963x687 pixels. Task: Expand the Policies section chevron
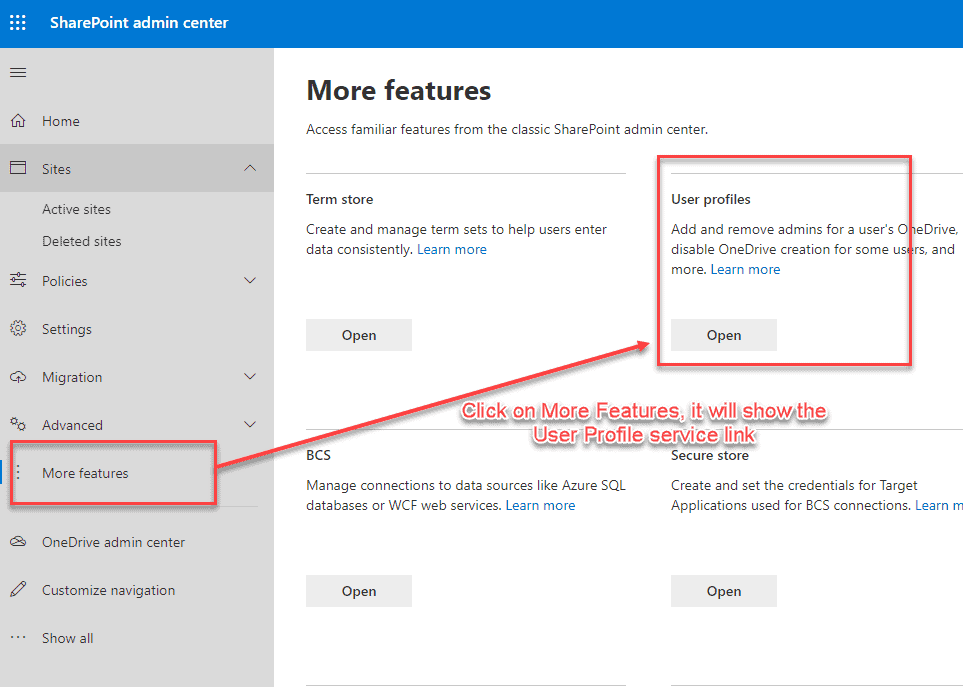coord(250,281)
